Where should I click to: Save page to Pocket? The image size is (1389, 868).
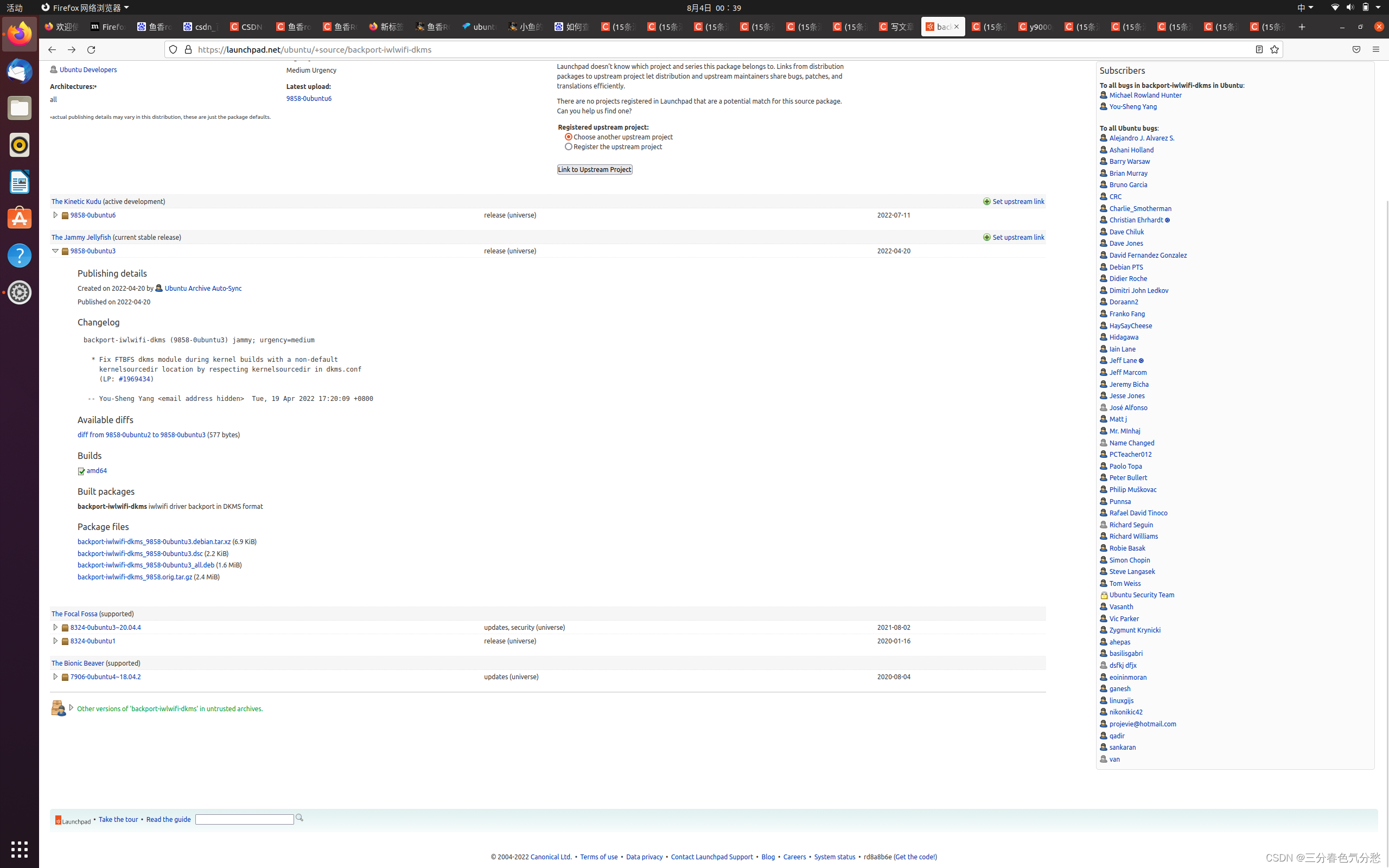tap(1356, 50)
